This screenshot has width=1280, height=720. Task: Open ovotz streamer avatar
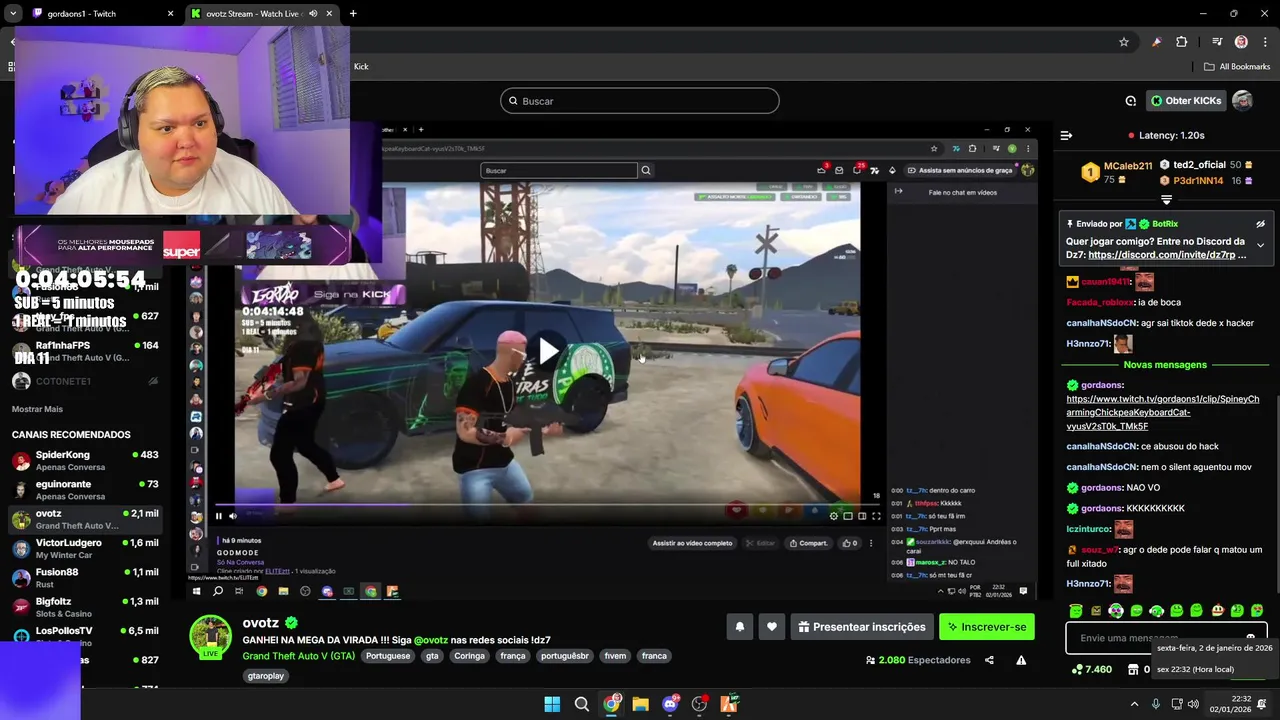(211, 636)
